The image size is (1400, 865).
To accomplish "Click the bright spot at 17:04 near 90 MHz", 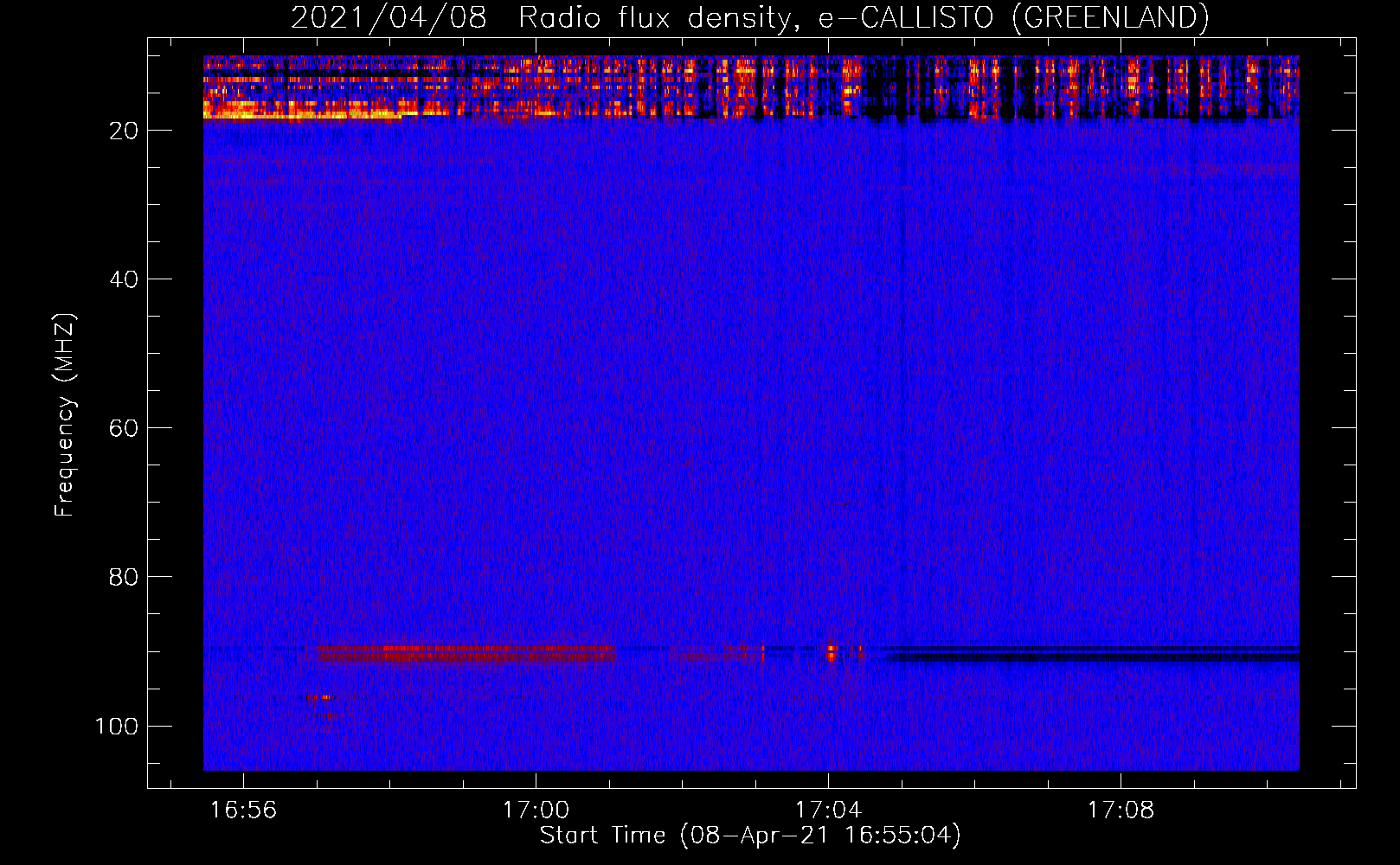I will coord(832,652).
